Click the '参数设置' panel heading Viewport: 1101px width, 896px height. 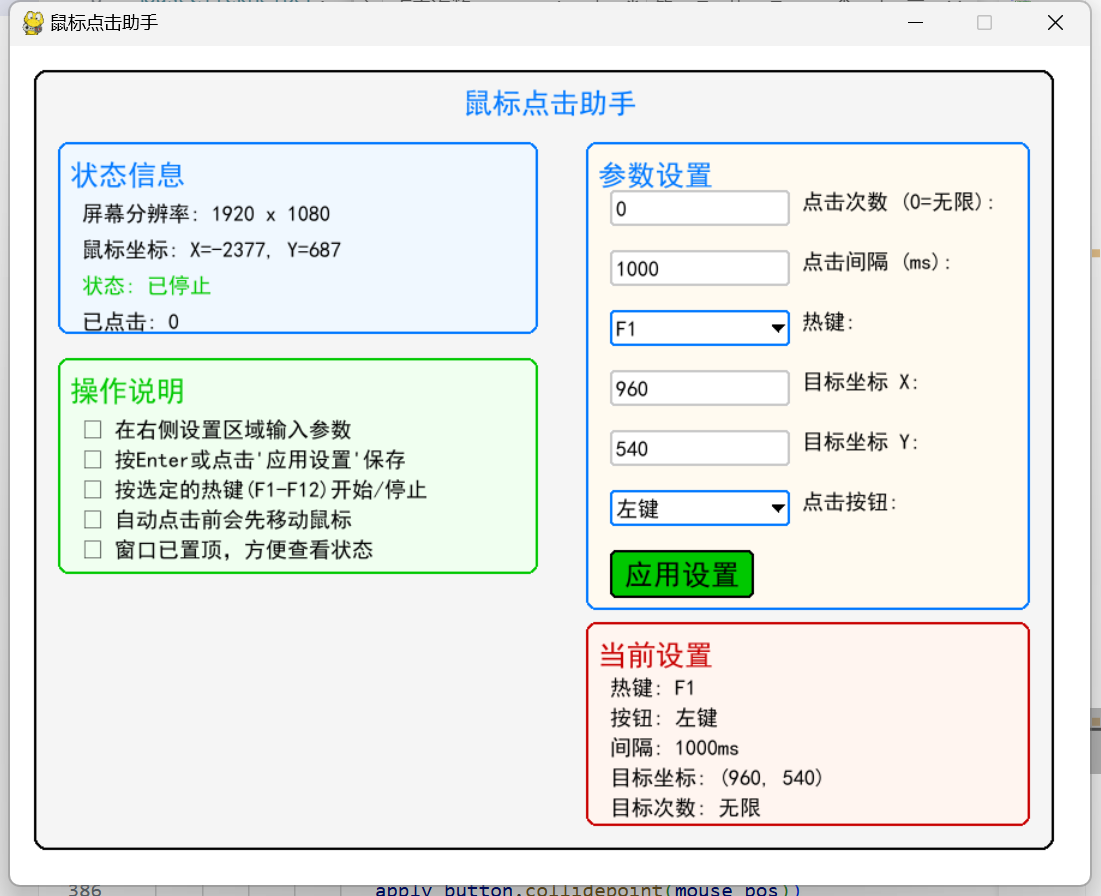click(655, 175)
